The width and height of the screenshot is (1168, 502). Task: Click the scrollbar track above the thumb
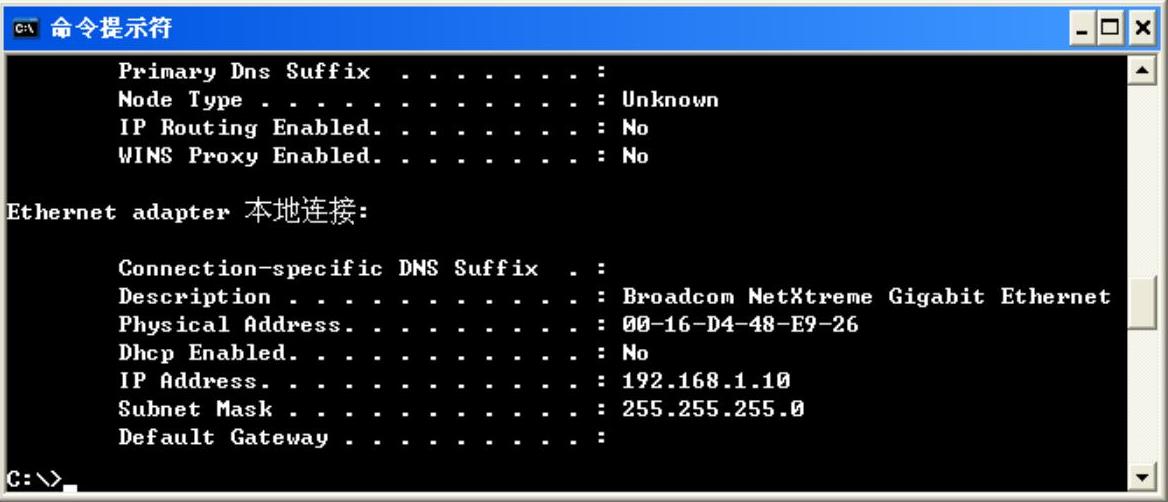[1142, 181]
